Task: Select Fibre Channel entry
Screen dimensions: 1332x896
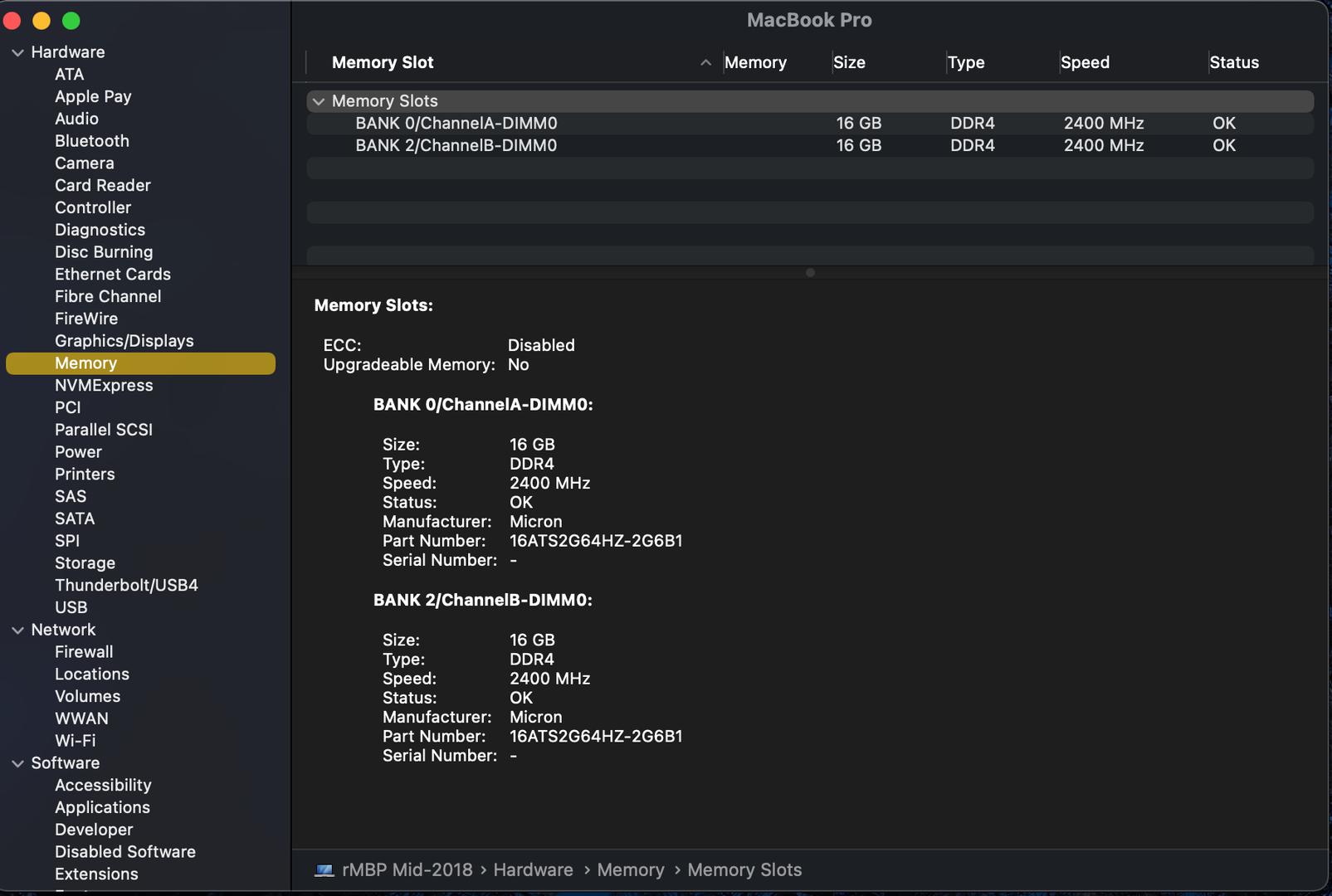Action: pos(108,296)
